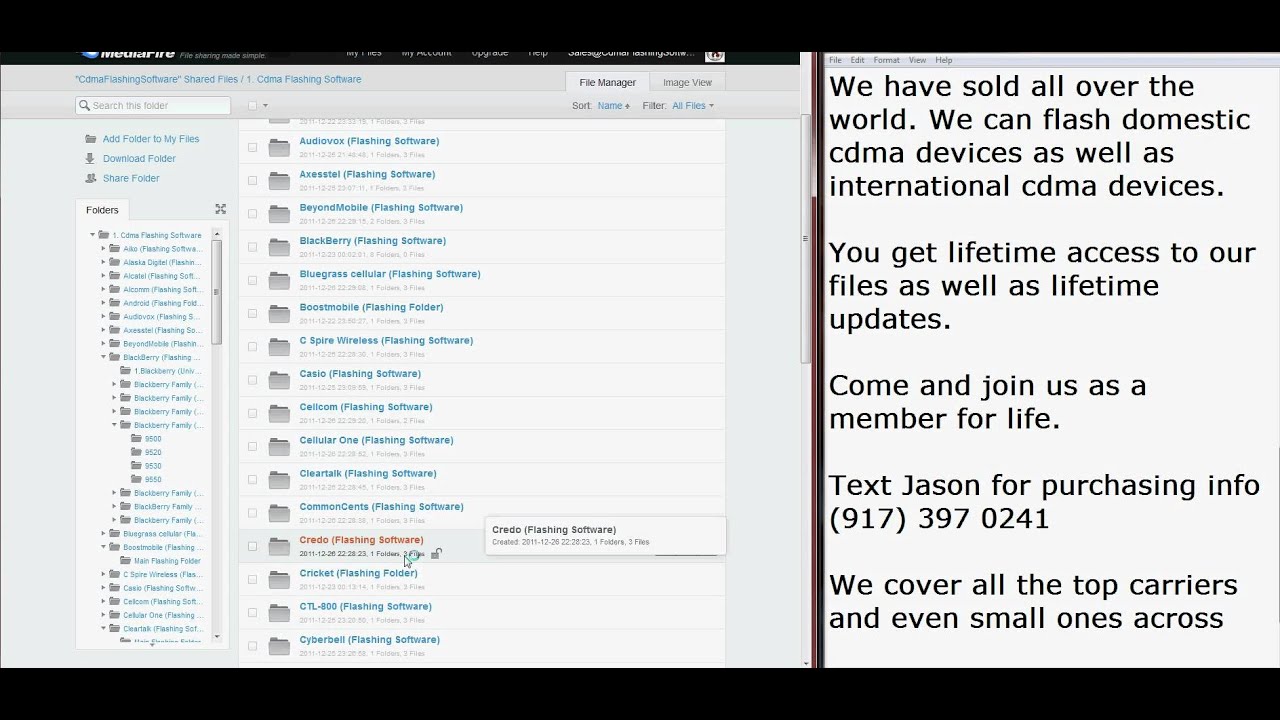Check the box for BeyondMobile (Flashing Software)

click(252, 214)
